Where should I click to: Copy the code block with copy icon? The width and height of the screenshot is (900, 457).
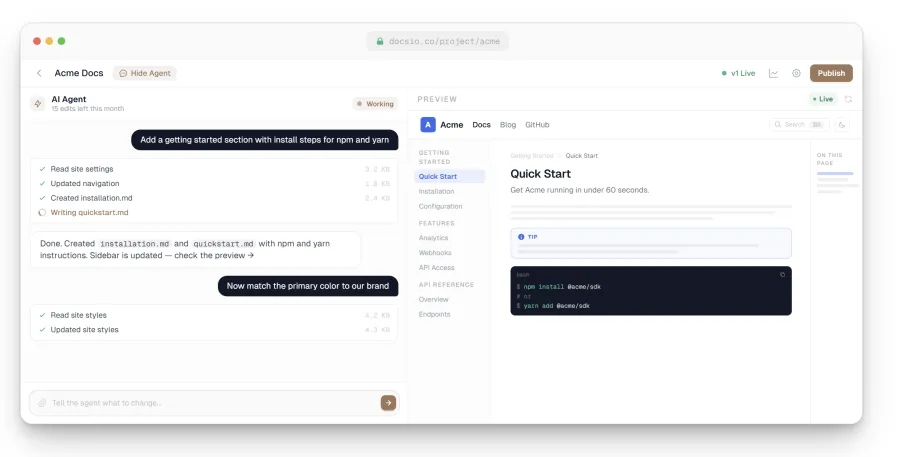(782, 274)
